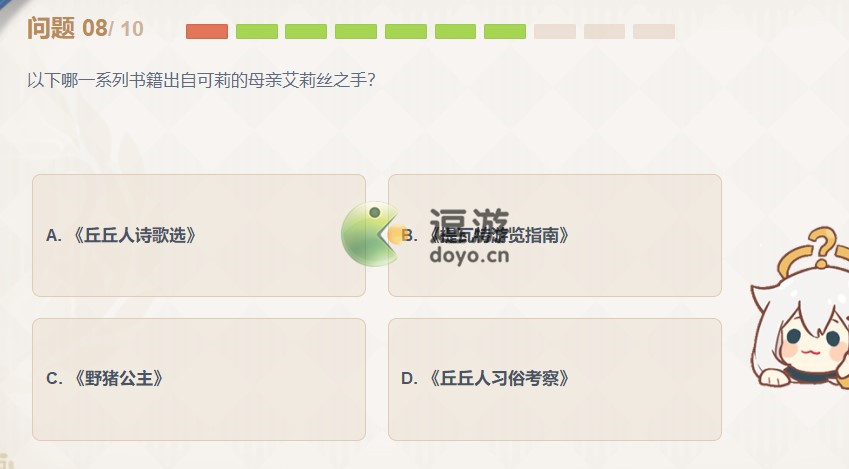The image size is (849, 469).
Task: Click the red first progress segment
Action: point(207,31)
